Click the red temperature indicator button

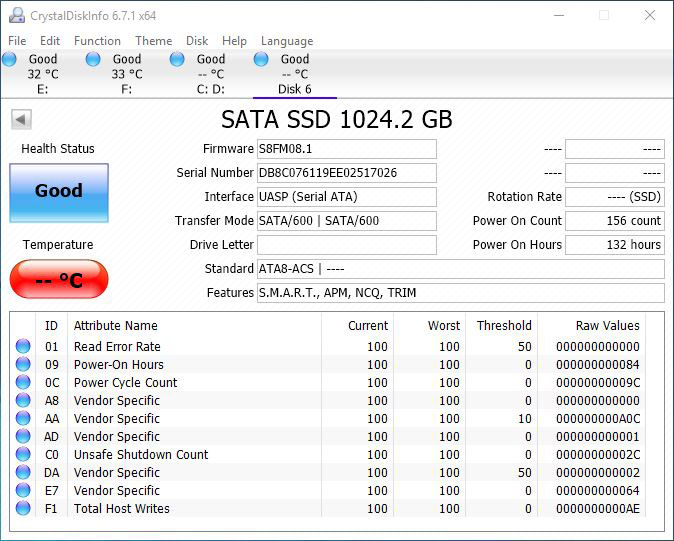click(59, 280)
